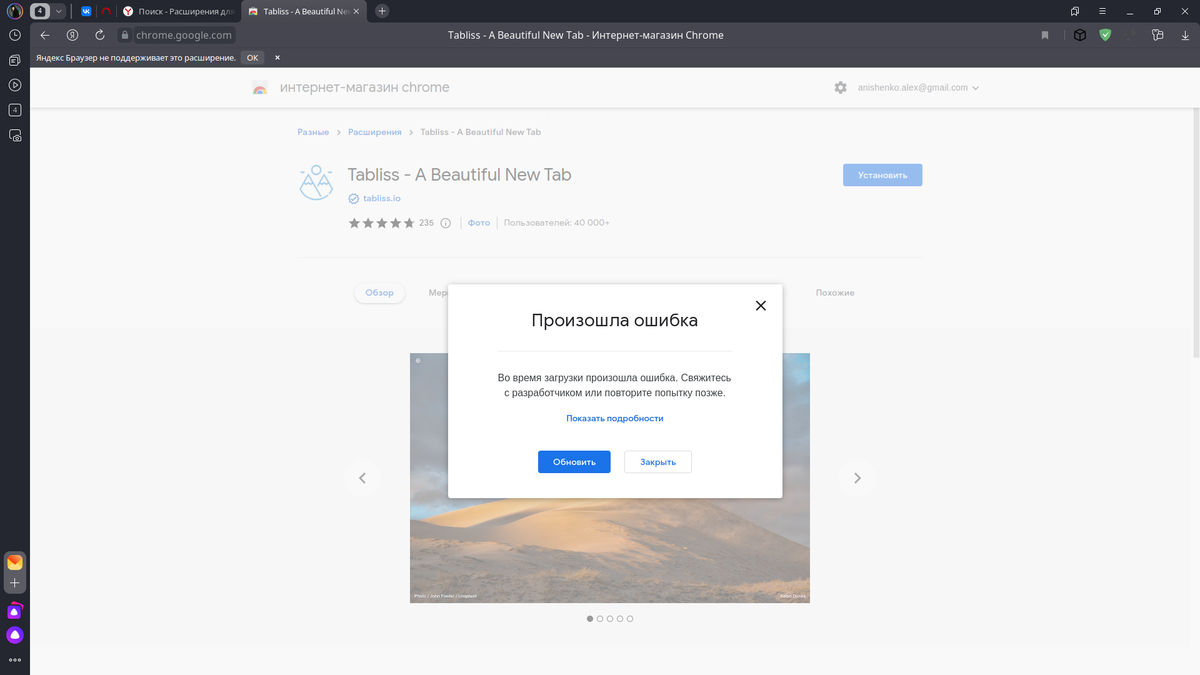Select the first carousel dot indicator
The height and width of the screenshot is (675, 1200).
(x=590, y=619)
